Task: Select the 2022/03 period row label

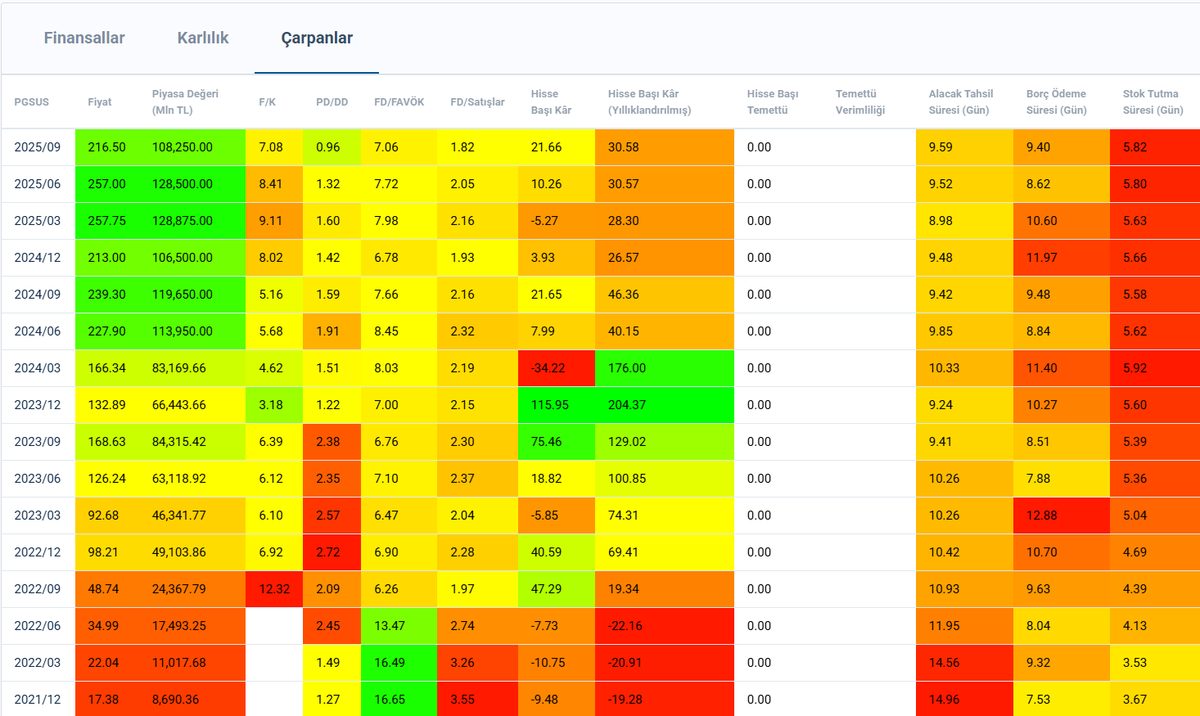Action: click(37, 663)
